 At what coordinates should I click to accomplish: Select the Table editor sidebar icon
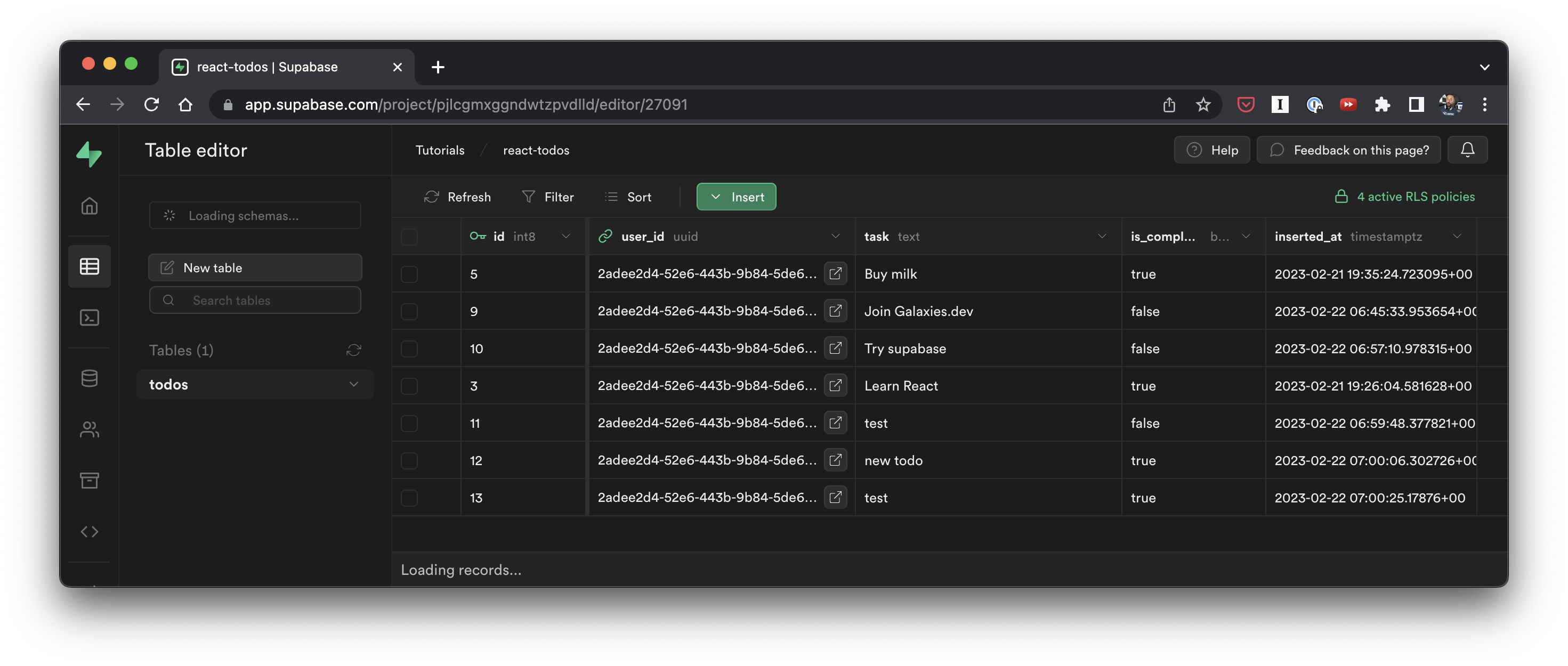(x=90, y=266)
